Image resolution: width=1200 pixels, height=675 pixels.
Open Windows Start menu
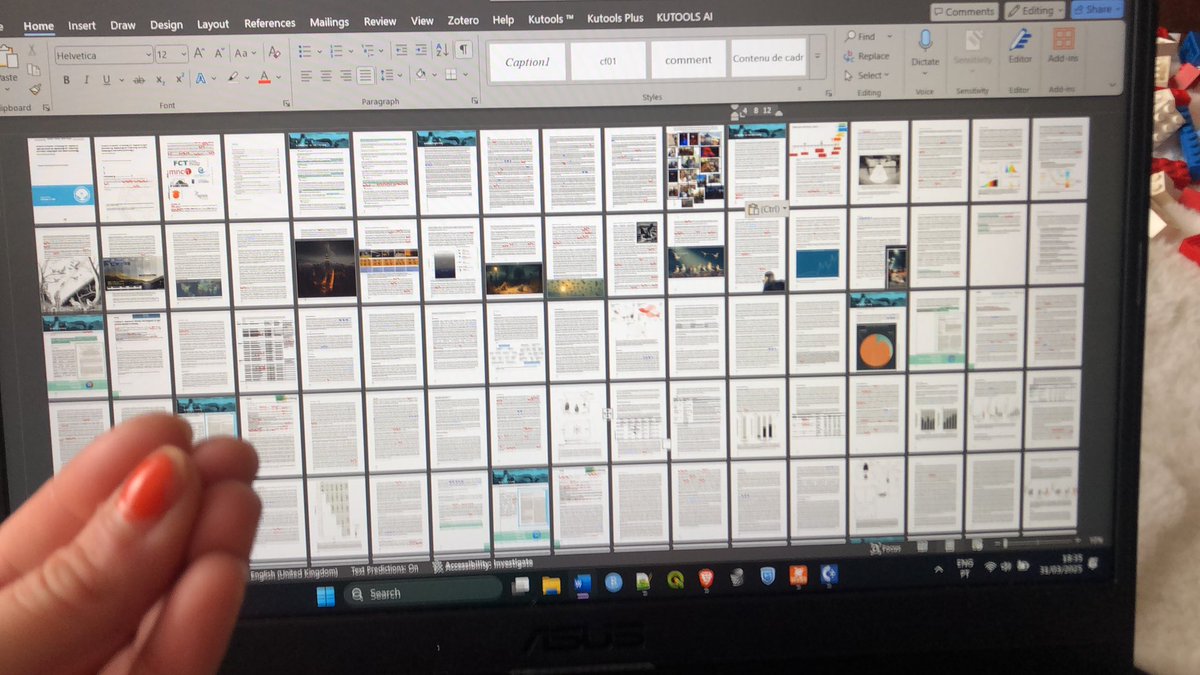tap(326, 596)
